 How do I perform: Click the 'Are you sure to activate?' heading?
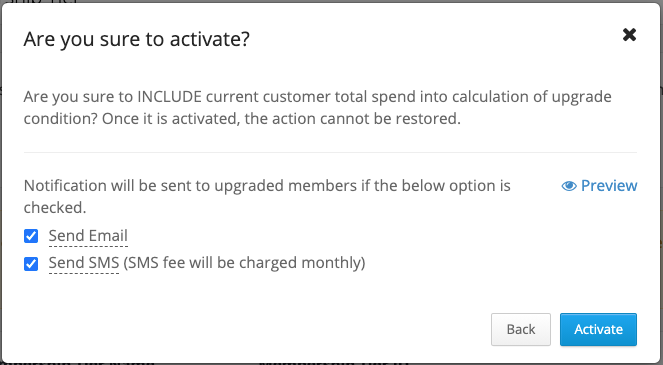pos(137,39)
